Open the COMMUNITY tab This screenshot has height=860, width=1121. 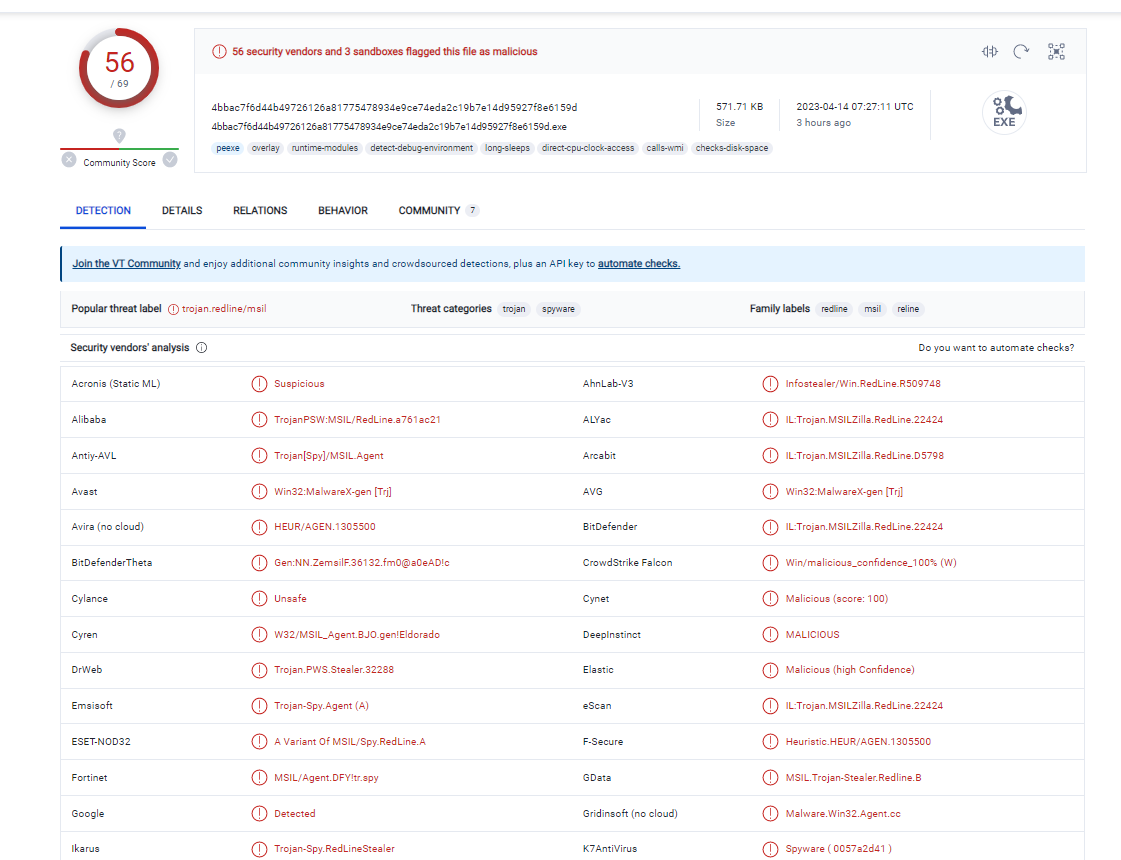tap(438, 210)
